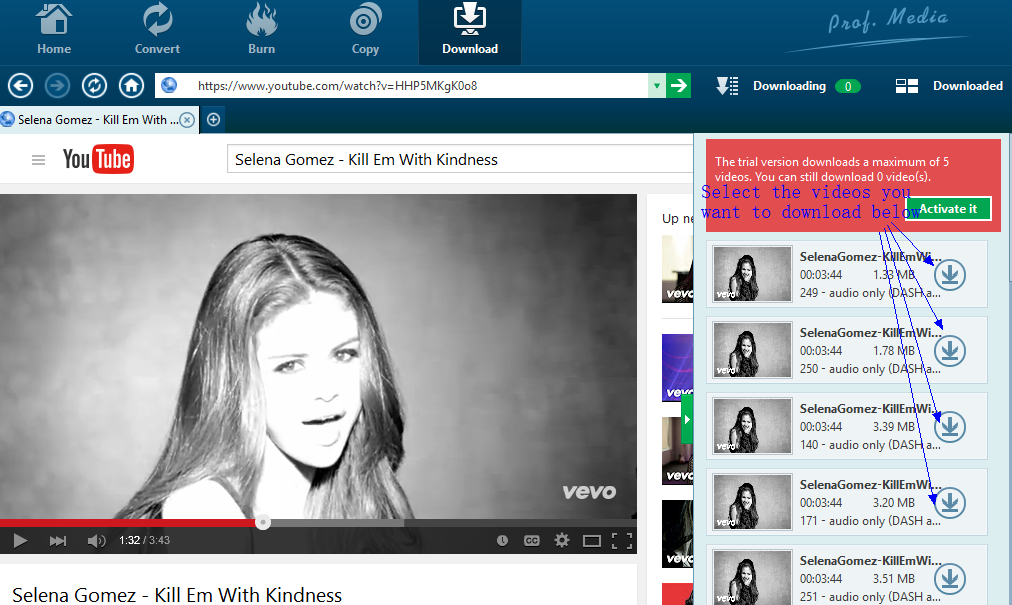The image size is (1012, 605).
Task: Go to browser home page
Action: coord(132,85)
